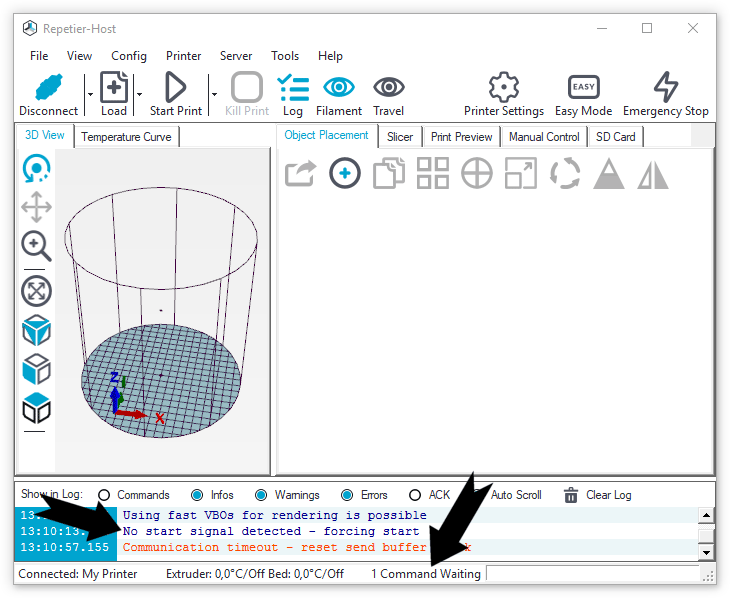Click the Disconnect printer icon
This screenshot has width=730, height=598.
48,88
